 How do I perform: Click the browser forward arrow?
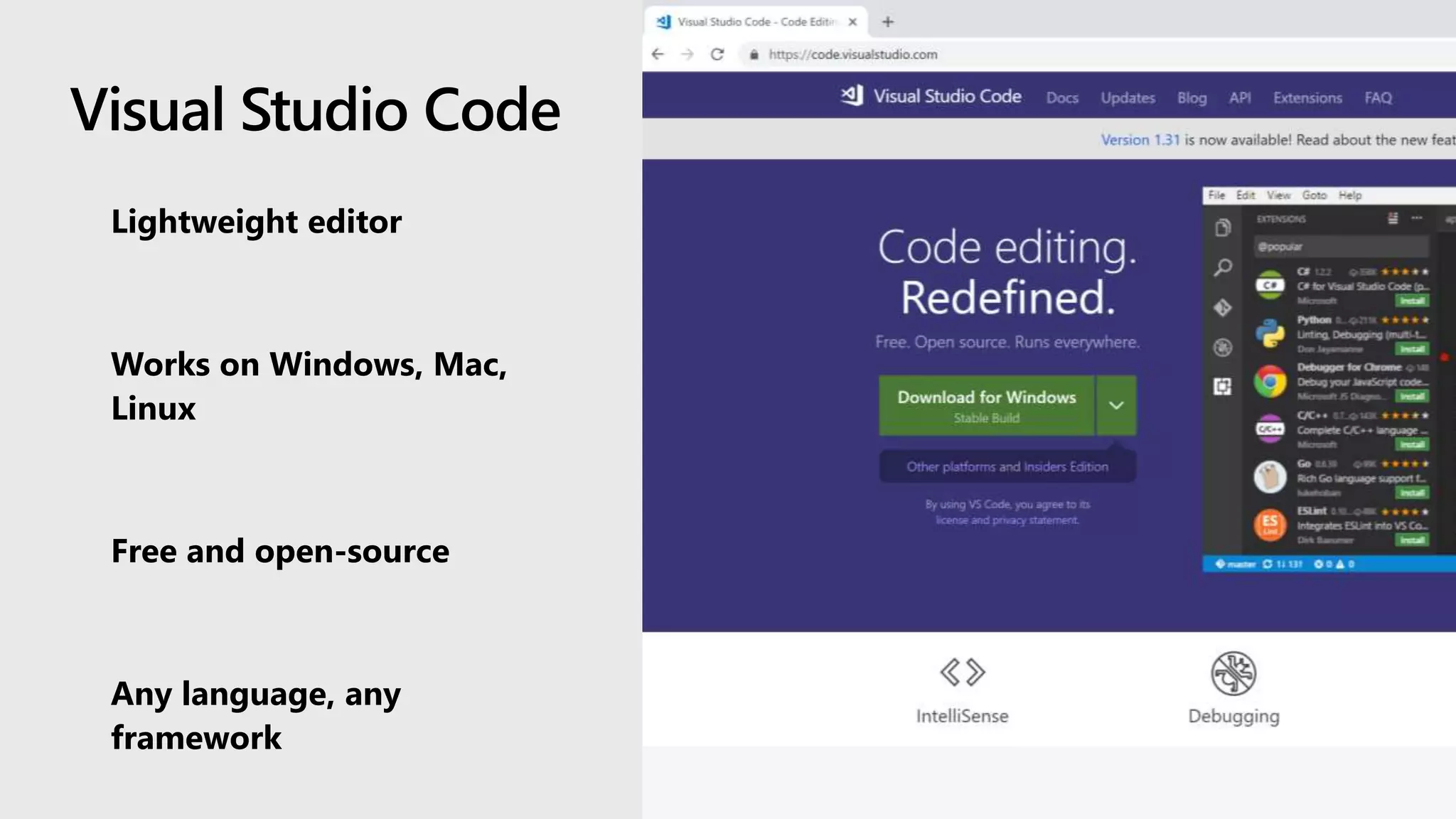pos(687,54)
